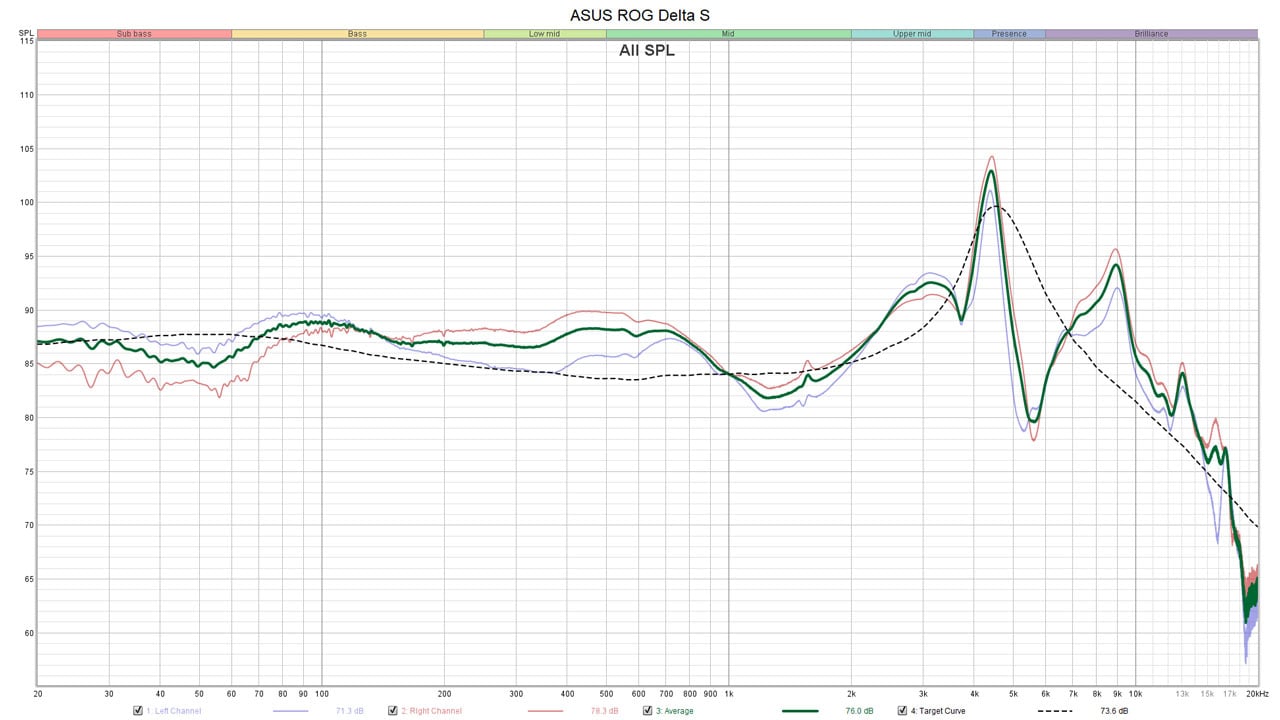Click the 3: Average legend label
The width and height of the screenshot is (1280, 720).
tap(675, 711)
